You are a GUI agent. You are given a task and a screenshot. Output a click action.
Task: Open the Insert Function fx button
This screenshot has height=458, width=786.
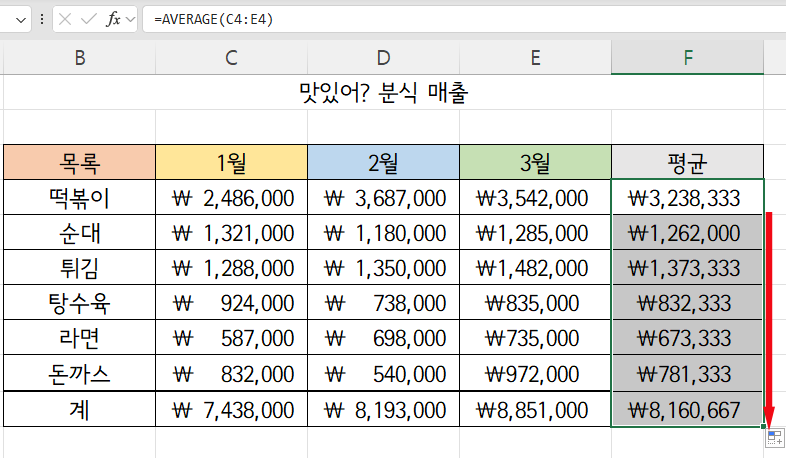point(113,20)
